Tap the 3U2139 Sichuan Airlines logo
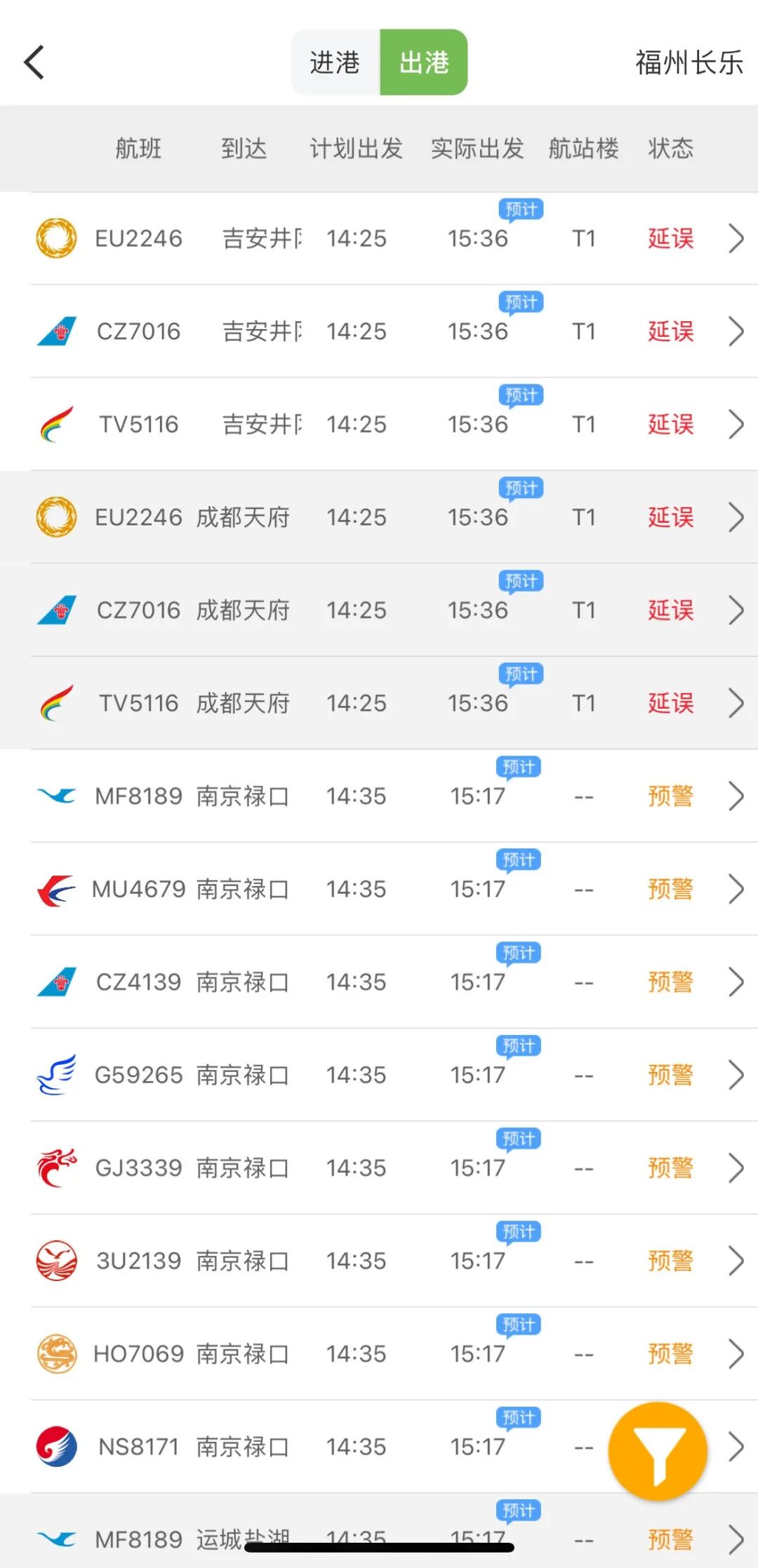 click(56, 1261)
